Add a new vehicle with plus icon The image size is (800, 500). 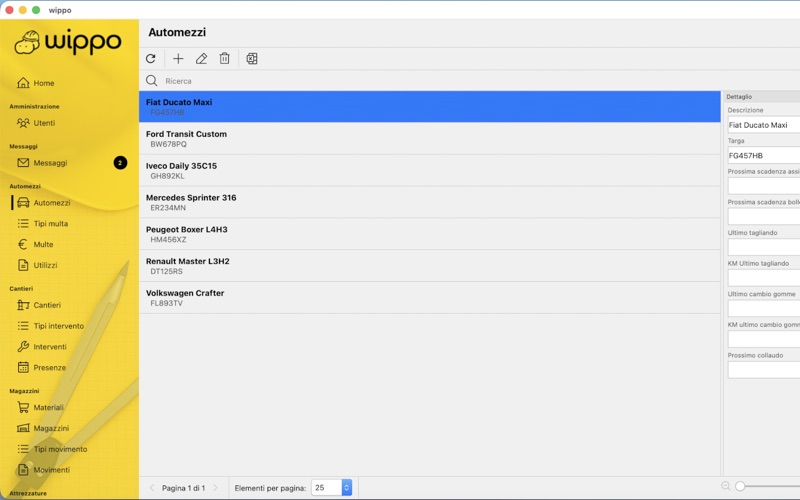[178, 59]
